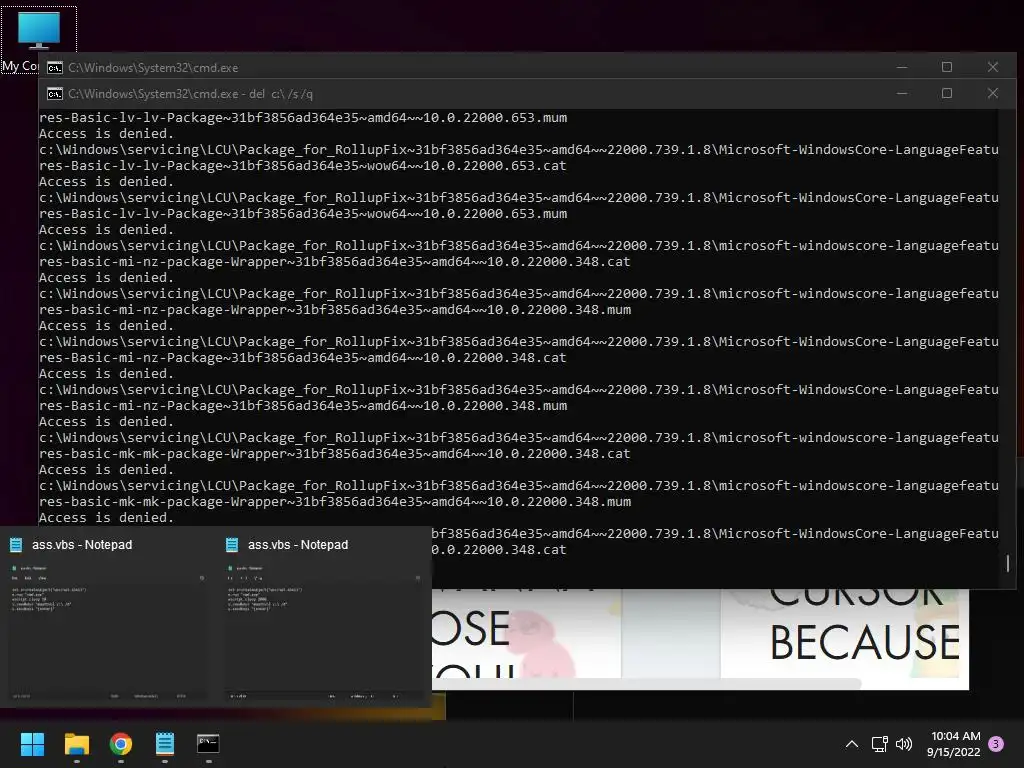Screen dimensions: 1024x768
Task: Click the horizontal scrollbar in background image window
Action: [647, 683]
